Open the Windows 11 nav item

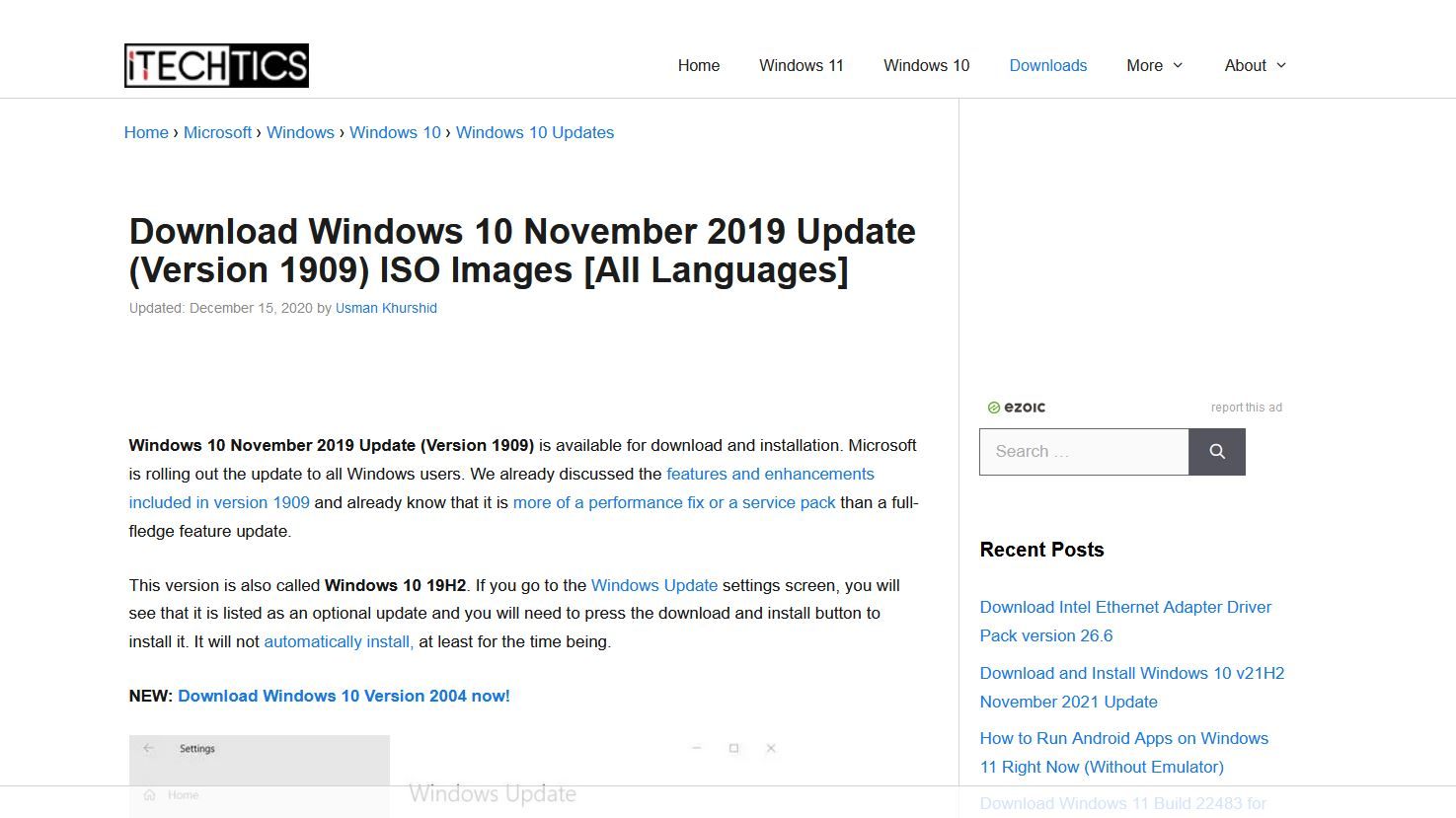click(x=802, y=65)
